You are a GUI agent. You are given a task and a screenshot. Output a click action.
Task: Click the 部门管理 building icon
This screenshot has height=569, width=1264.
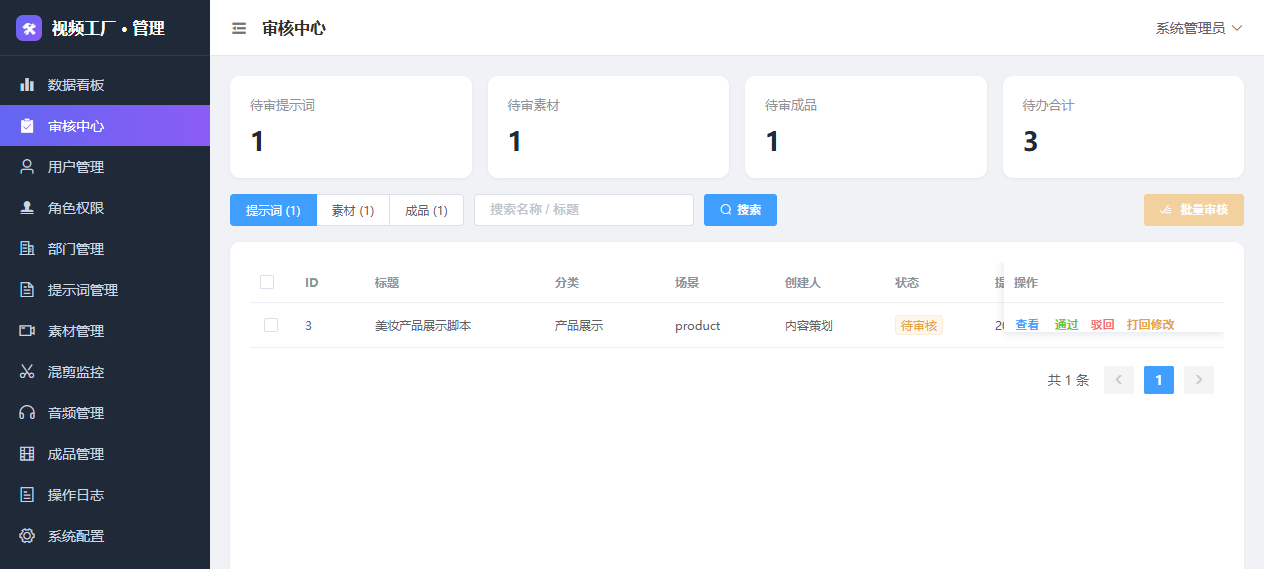tap(27, 249)
